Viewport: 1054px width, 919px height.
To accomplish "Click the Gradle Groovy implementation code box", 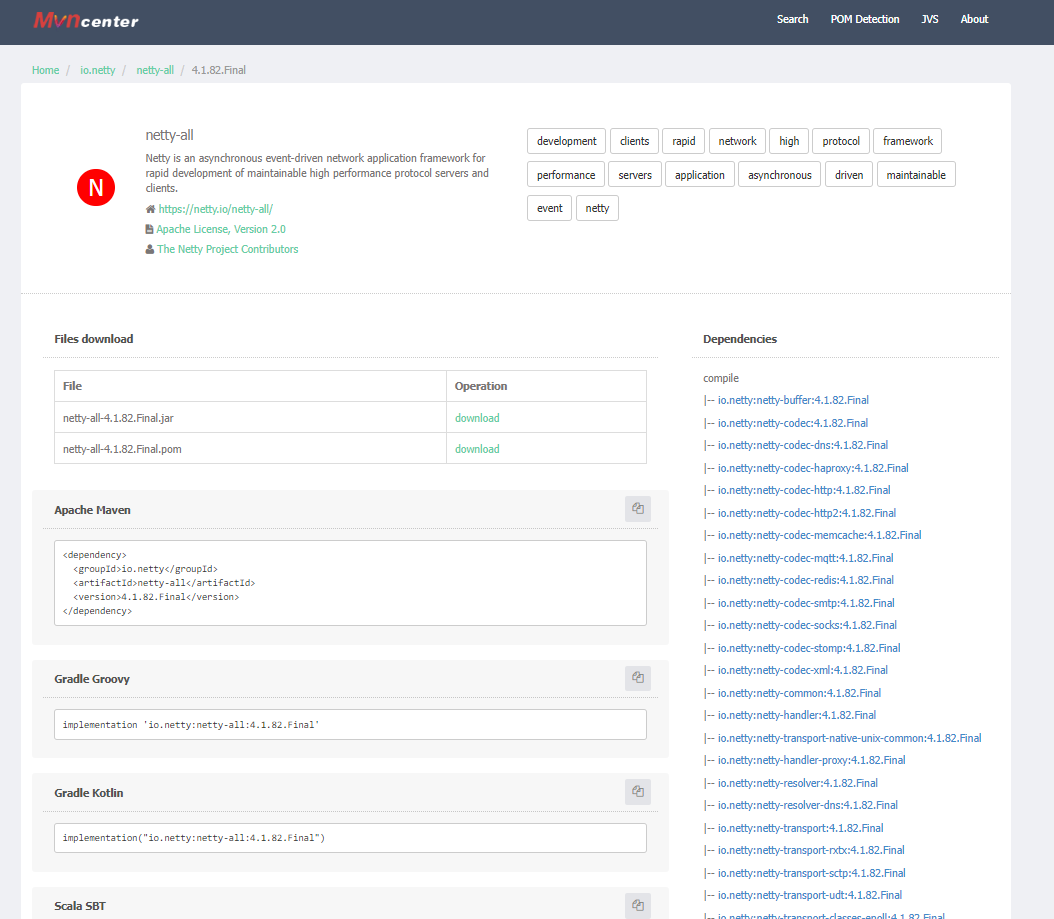I will point(350,725).
